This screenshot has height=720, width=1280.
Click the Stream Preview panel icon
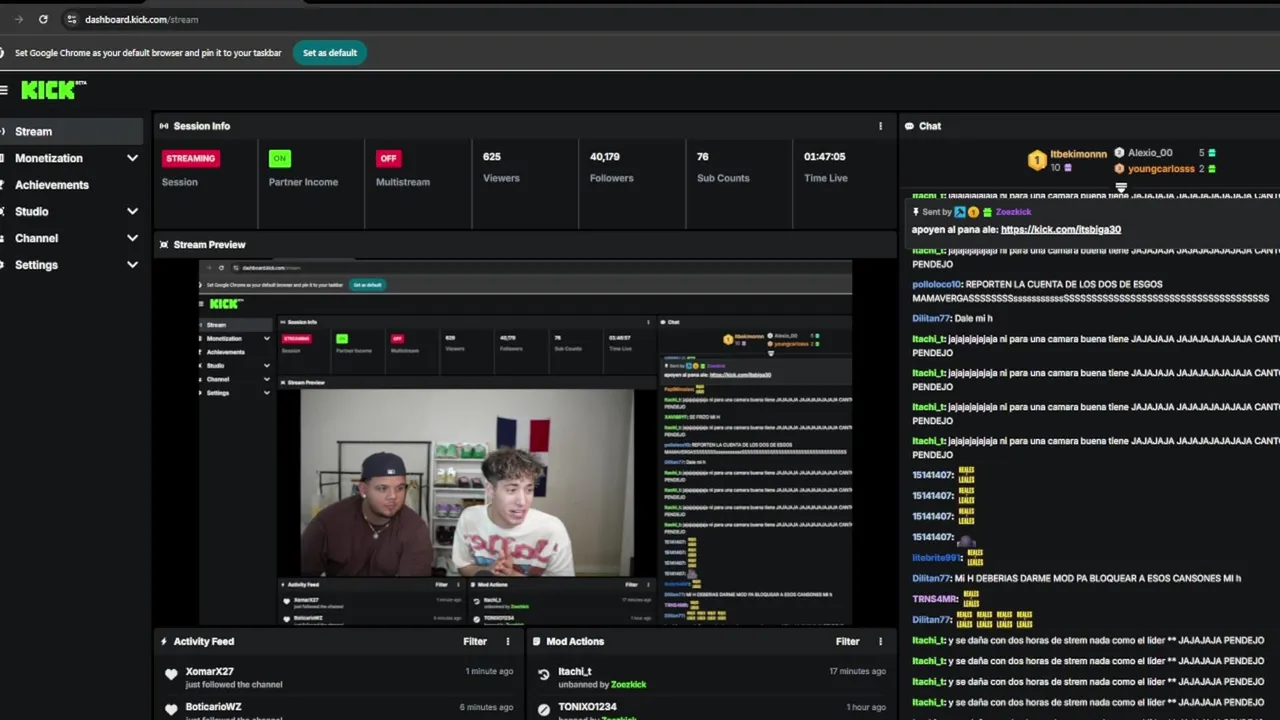click(x=164, y=244)
